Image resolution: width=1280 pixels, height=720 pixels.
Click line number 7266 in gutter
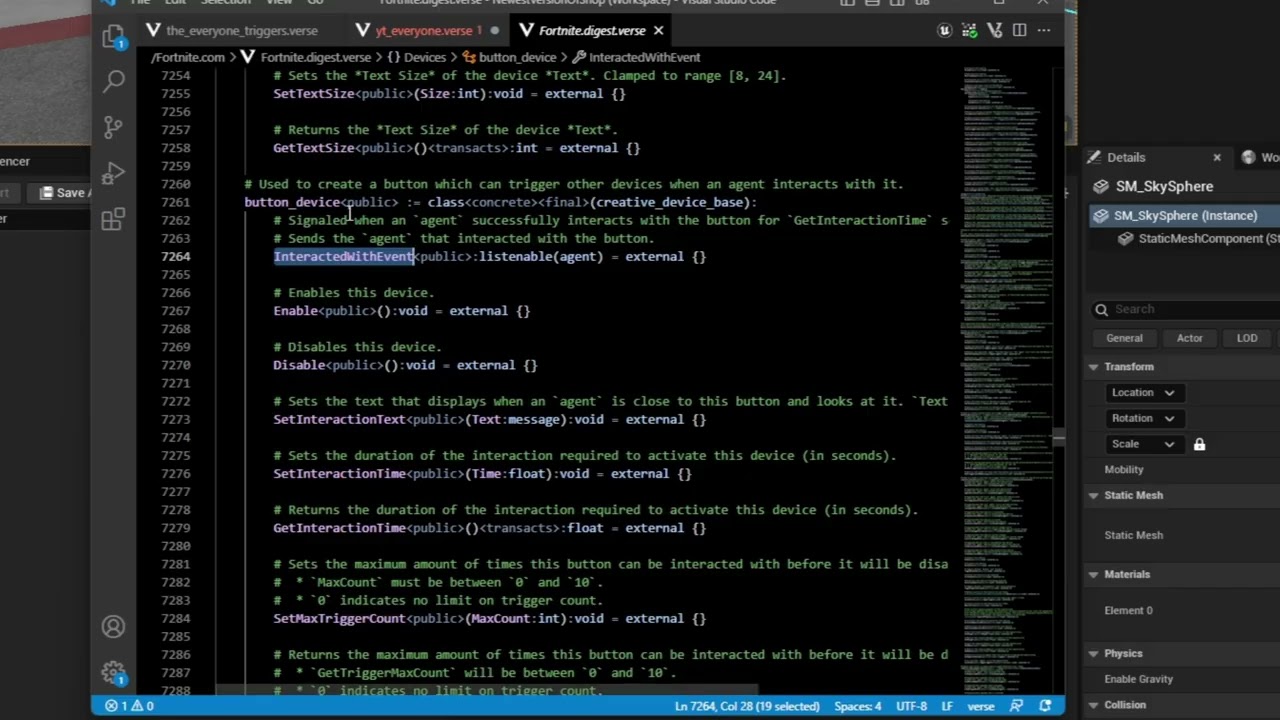175,293
